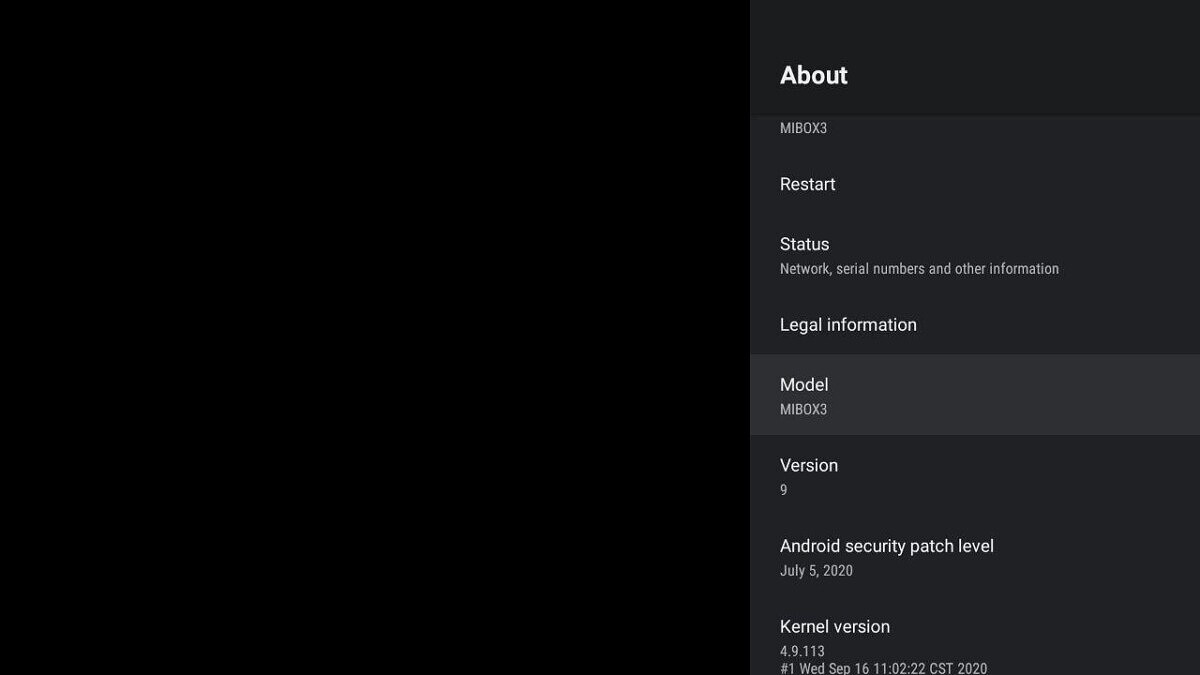Screen dimensions: 1200x675
Task: Click the kernel number 4.9.113
Action: [802, 651]
